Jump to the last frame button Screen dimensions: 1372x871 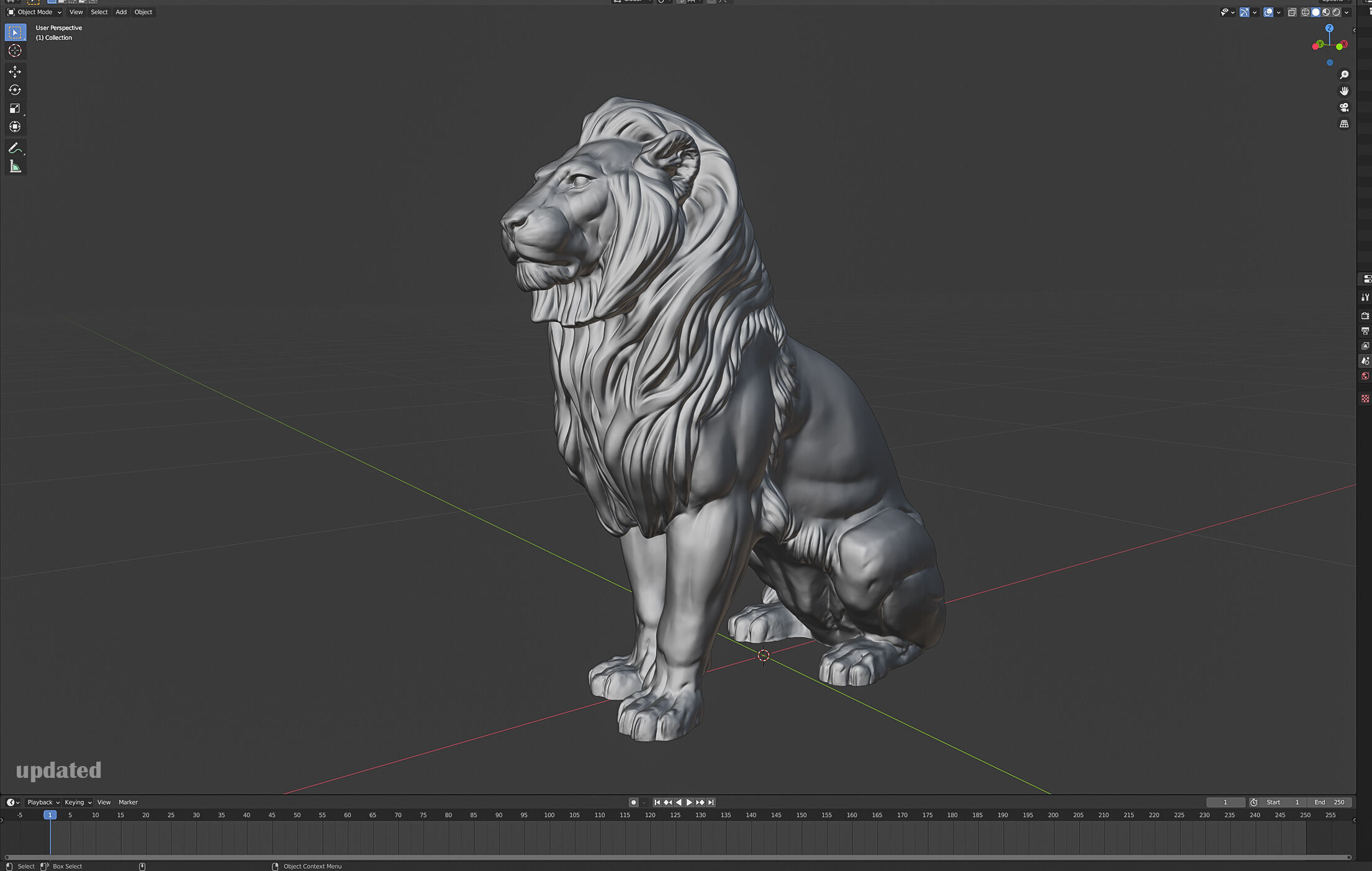[x=711, y=802]
